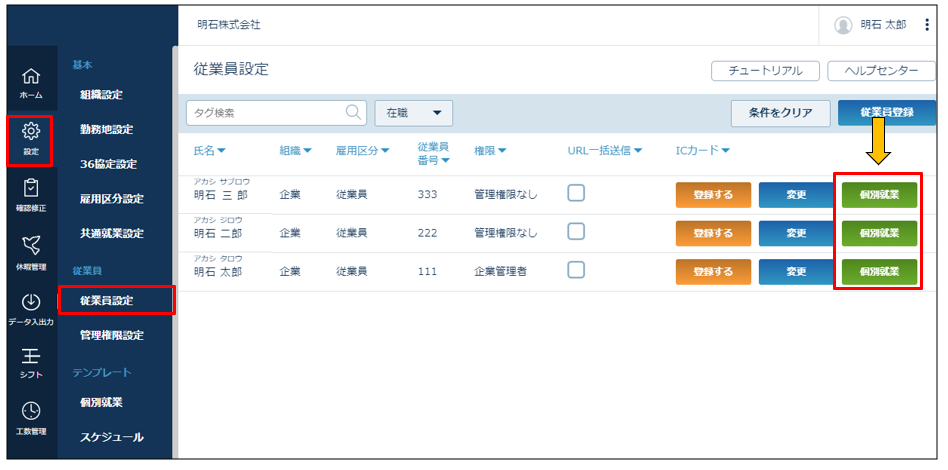Check URL一括送信 box for 明石 太郎
Screen dimensions: 948x470
coord(576,270)
